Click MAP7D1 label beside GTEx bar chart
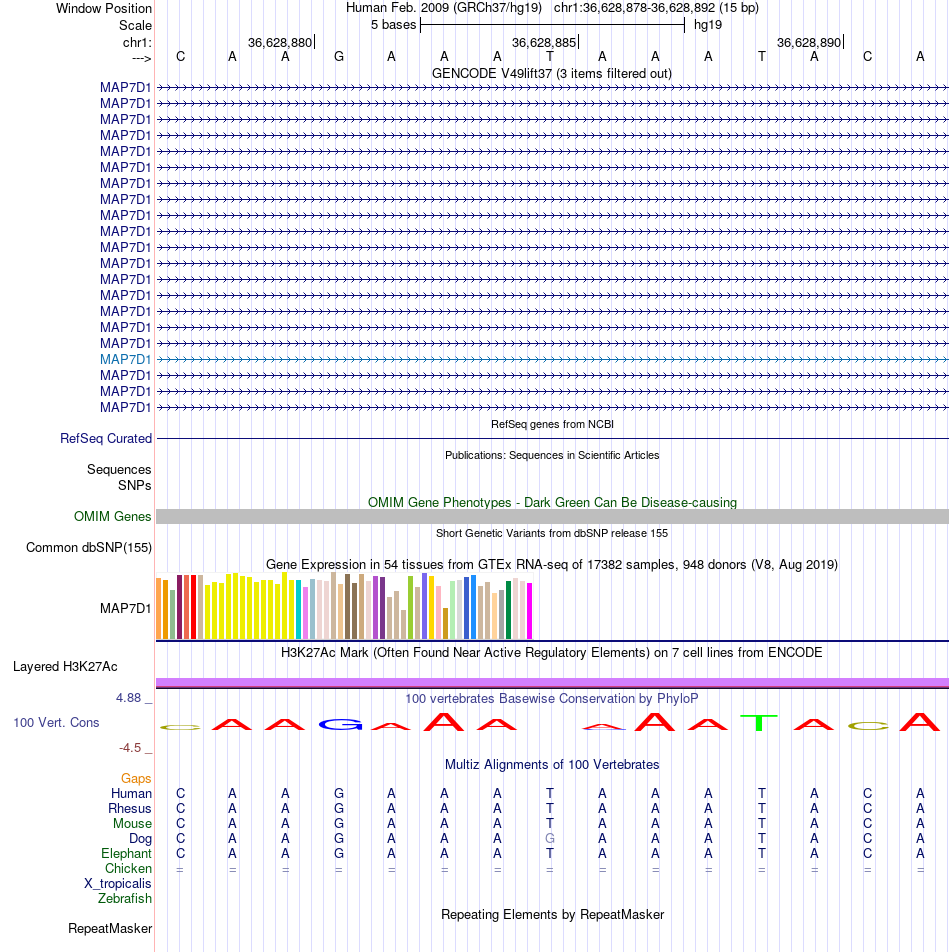Screen dimensions: 950x952 click(x=125, y=608)
